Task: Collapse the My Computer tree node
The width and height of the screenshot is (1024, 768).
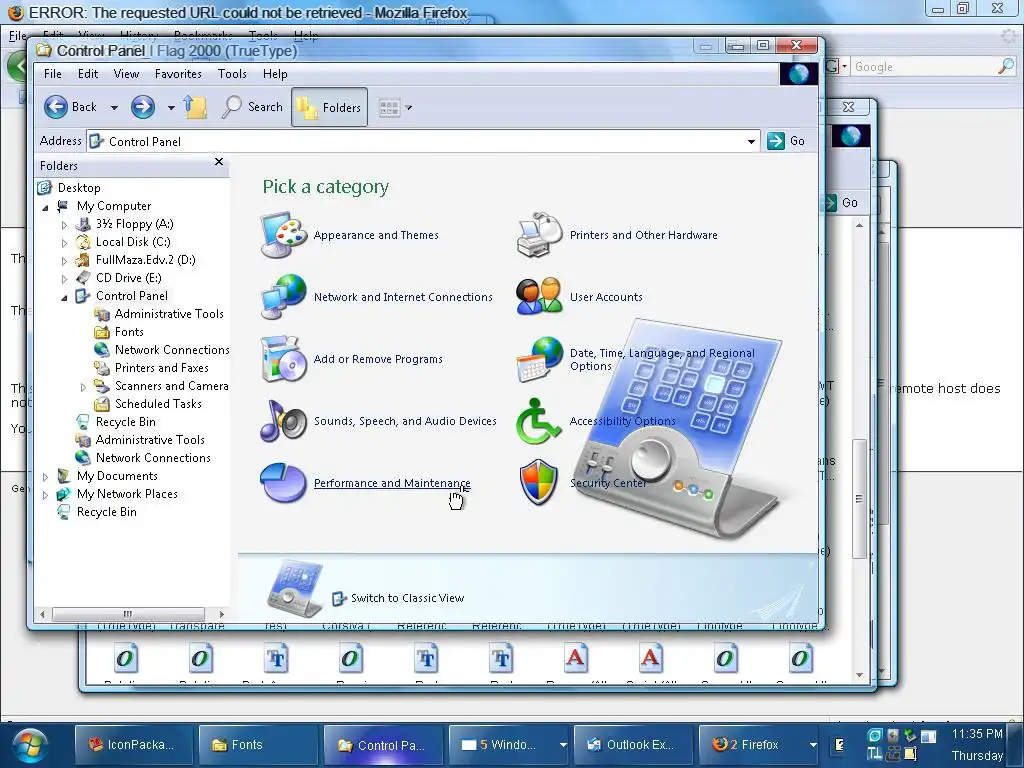Action: point(45,207)
